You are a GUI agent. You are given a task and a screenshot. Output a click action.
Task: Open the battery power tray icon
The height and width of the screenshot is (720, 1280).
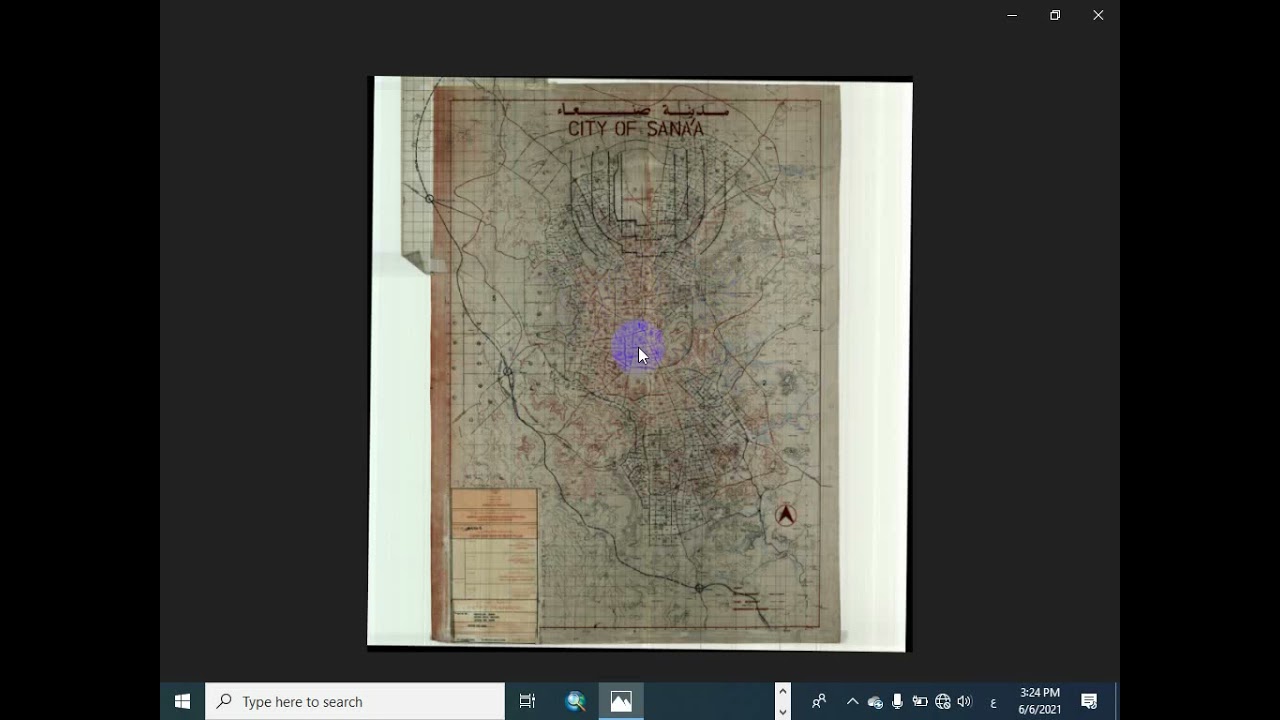pos(920,702)
